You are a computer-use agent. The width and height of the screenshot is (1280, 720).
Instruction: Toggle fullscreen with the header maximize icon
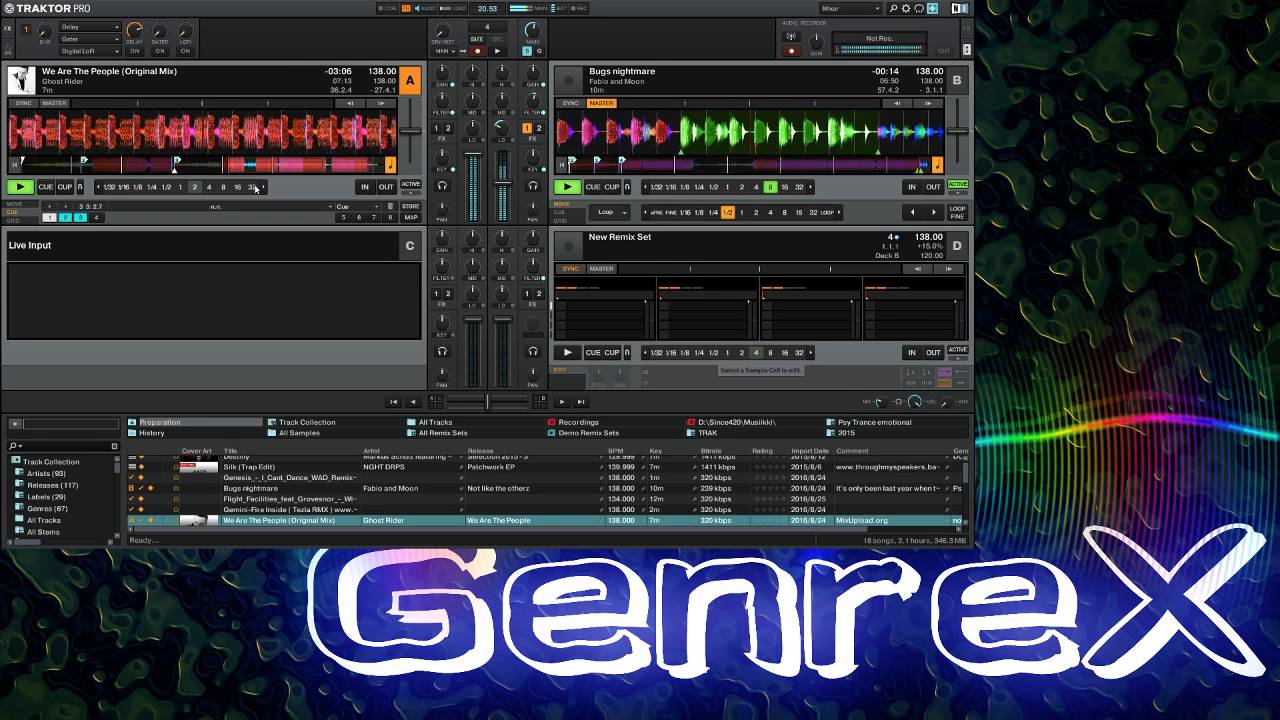[x=932, y=8]
